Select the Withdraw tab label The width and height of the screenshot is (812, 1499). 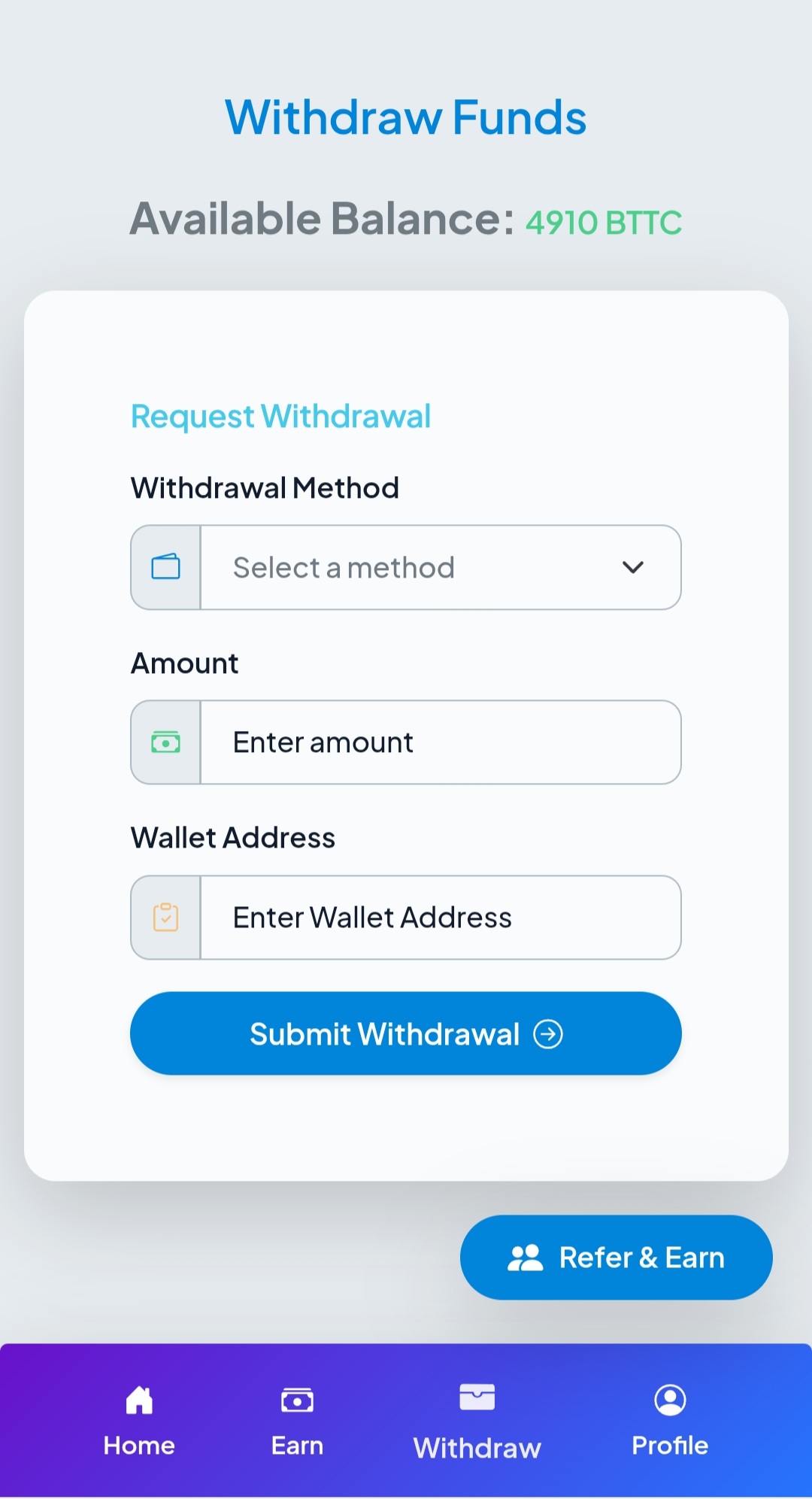[477, 1448]
